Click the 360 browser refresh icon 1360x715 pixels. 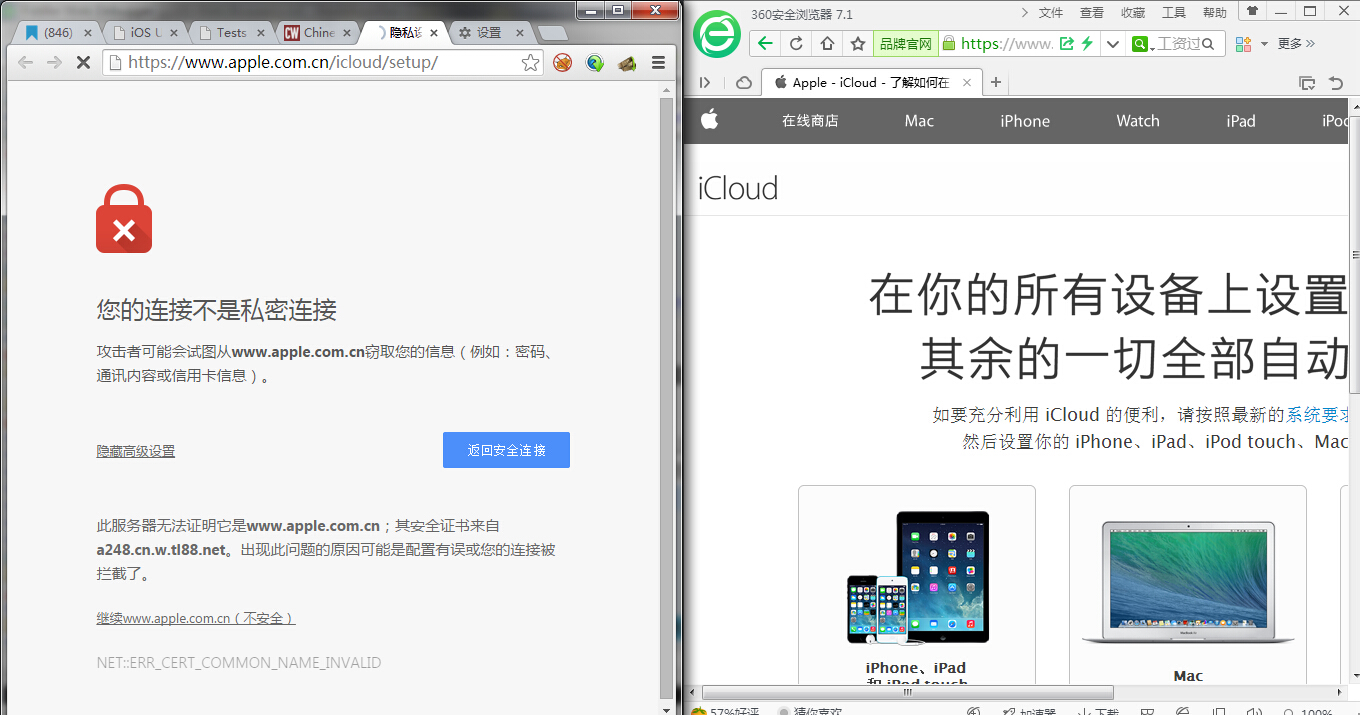click(x=796, y=43)
